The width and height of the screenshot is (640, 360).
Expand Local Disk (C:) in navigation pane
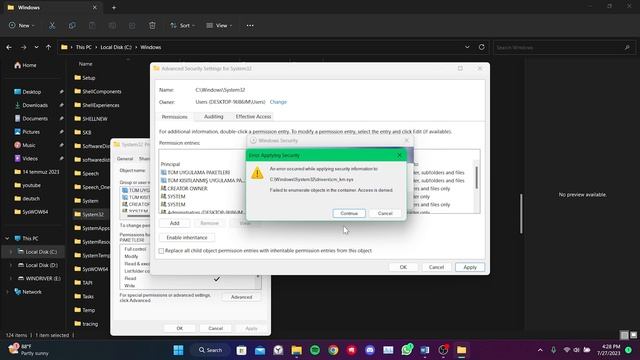(x=11, y=252)
